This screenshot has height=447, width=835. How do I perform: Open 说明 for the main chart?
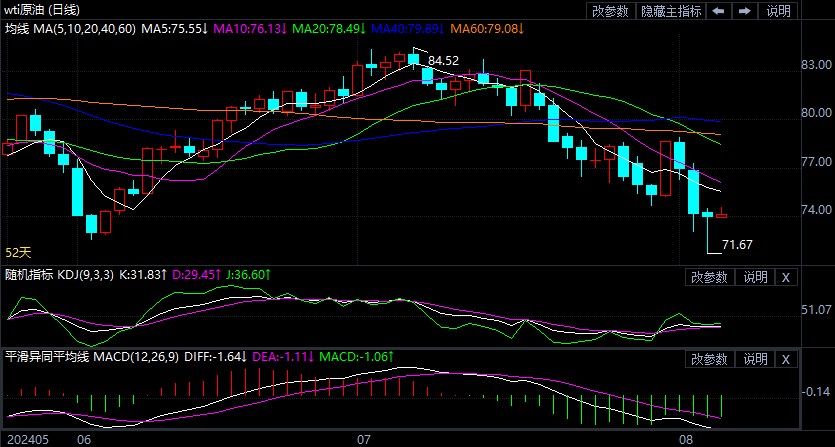tap(779, 11)
